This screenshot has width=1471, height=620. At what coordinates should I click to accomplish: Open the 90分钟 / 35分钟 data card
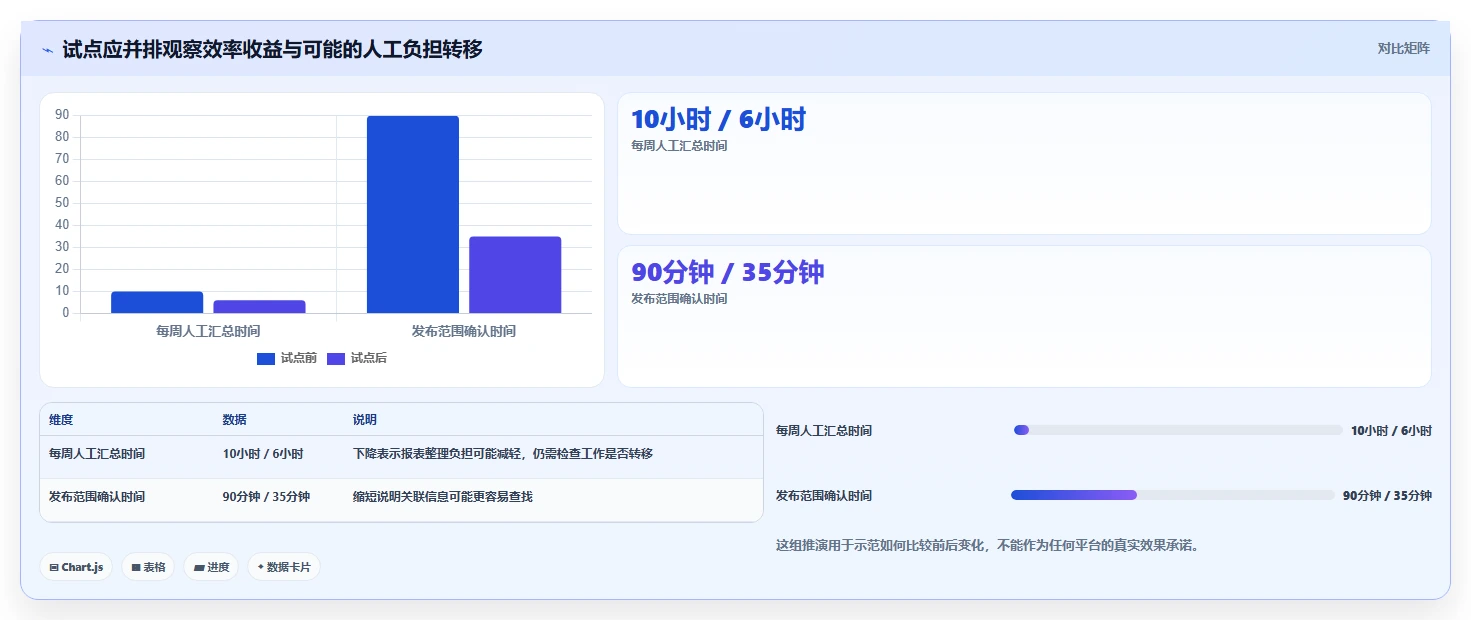(x=1024, y=316)
